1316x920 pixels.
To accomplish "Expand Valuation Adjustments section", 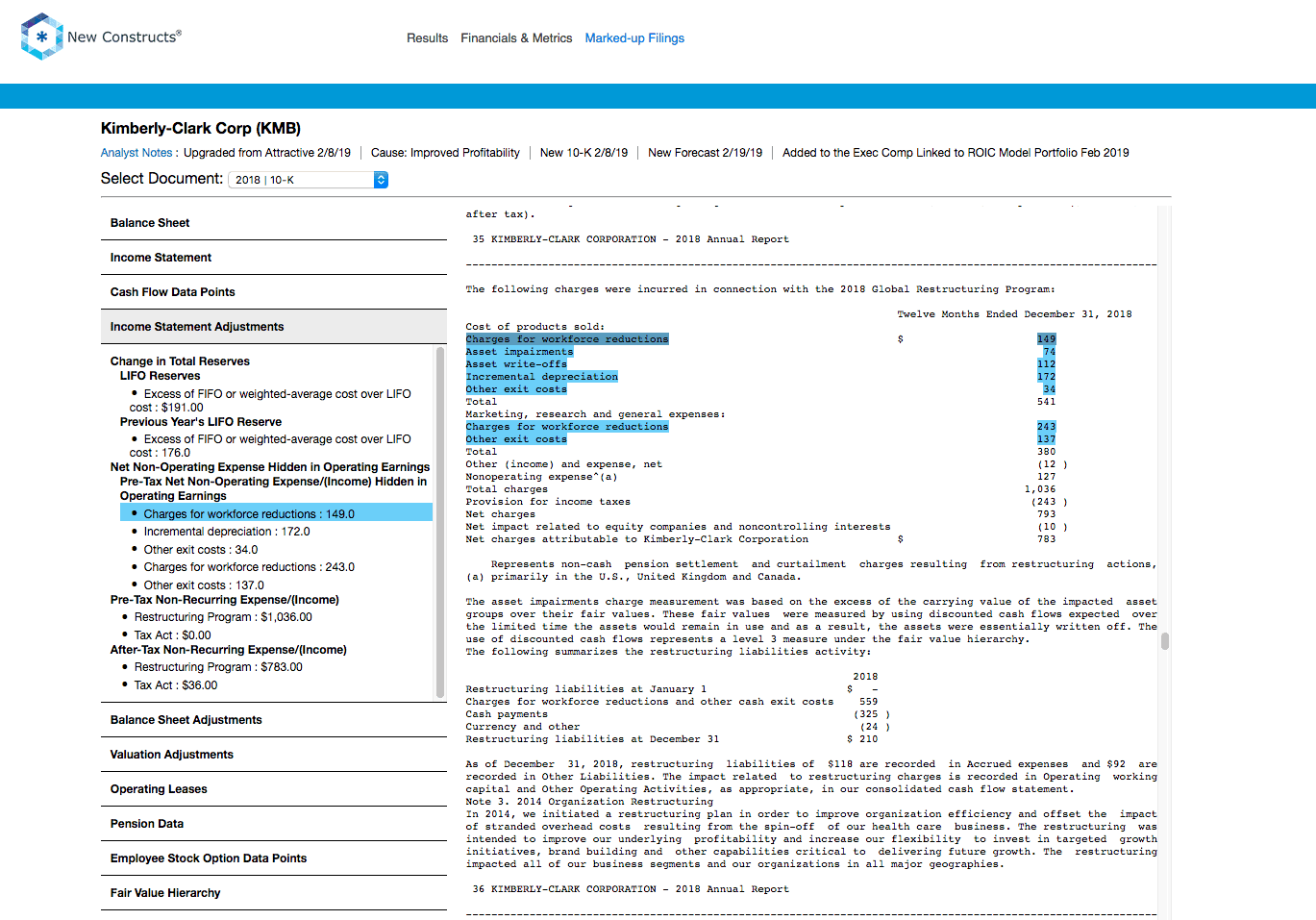I will [x=274, y=755].
